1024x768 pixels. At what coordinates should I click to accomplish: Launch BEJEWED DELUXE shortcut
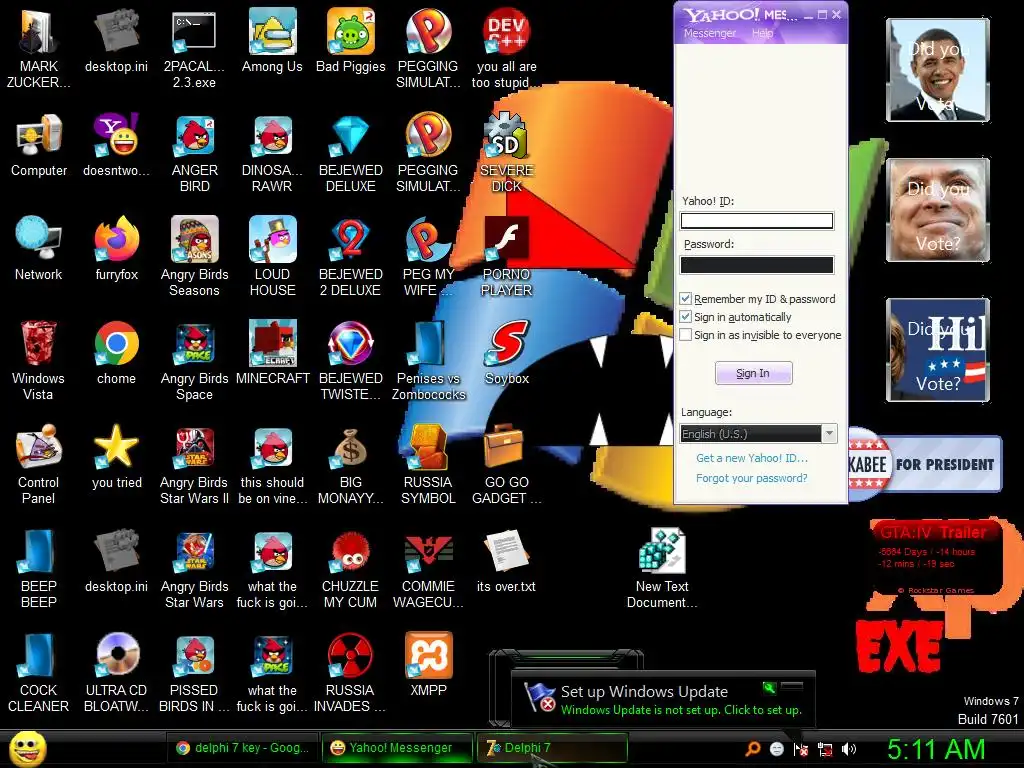pyautogui.click(x=351, y=152)
